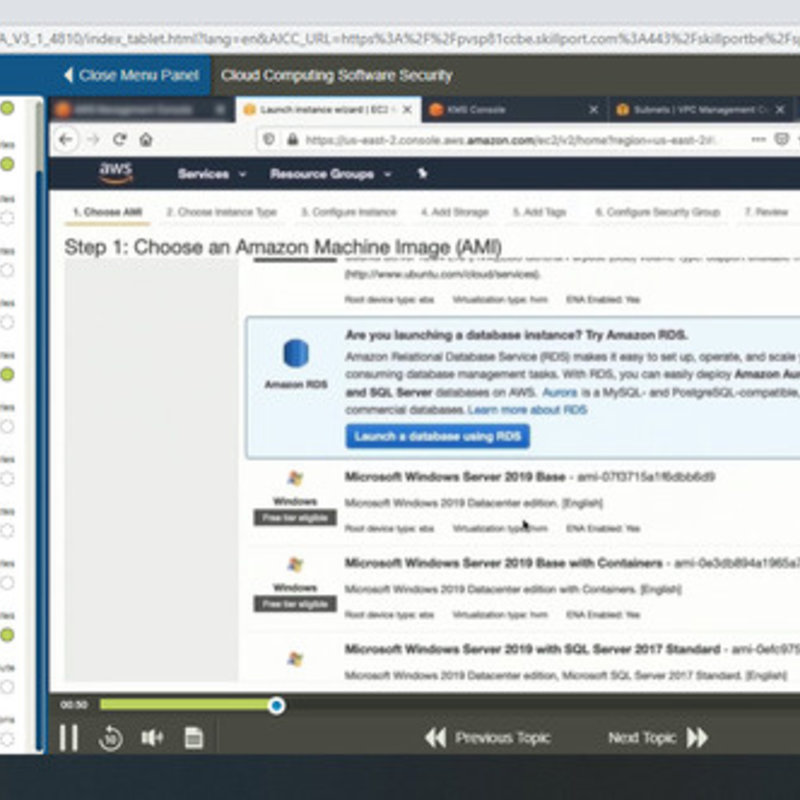Image resolution: width=800 pixels, height=800 pixels.
Task: Open the Resource Groups dropdown
Action: click(x=330, y=174)
